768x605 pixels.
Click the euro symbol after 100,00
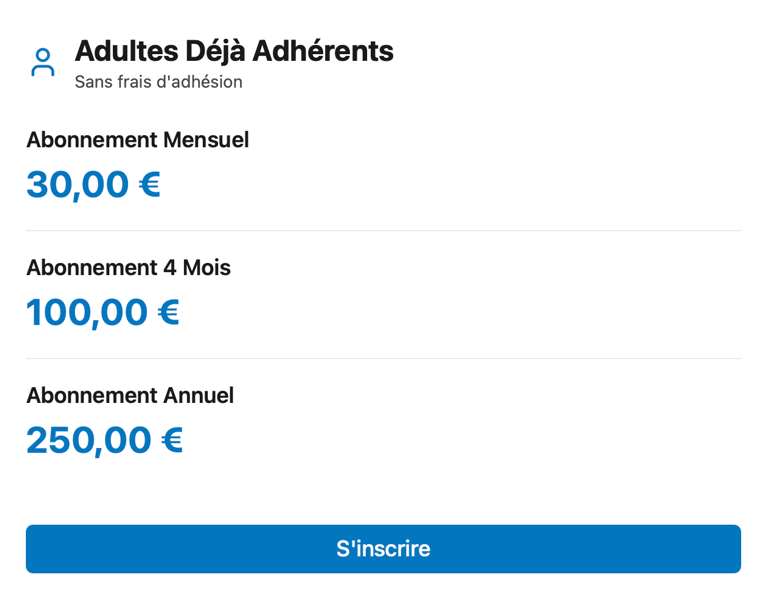[x=169, y=313]
